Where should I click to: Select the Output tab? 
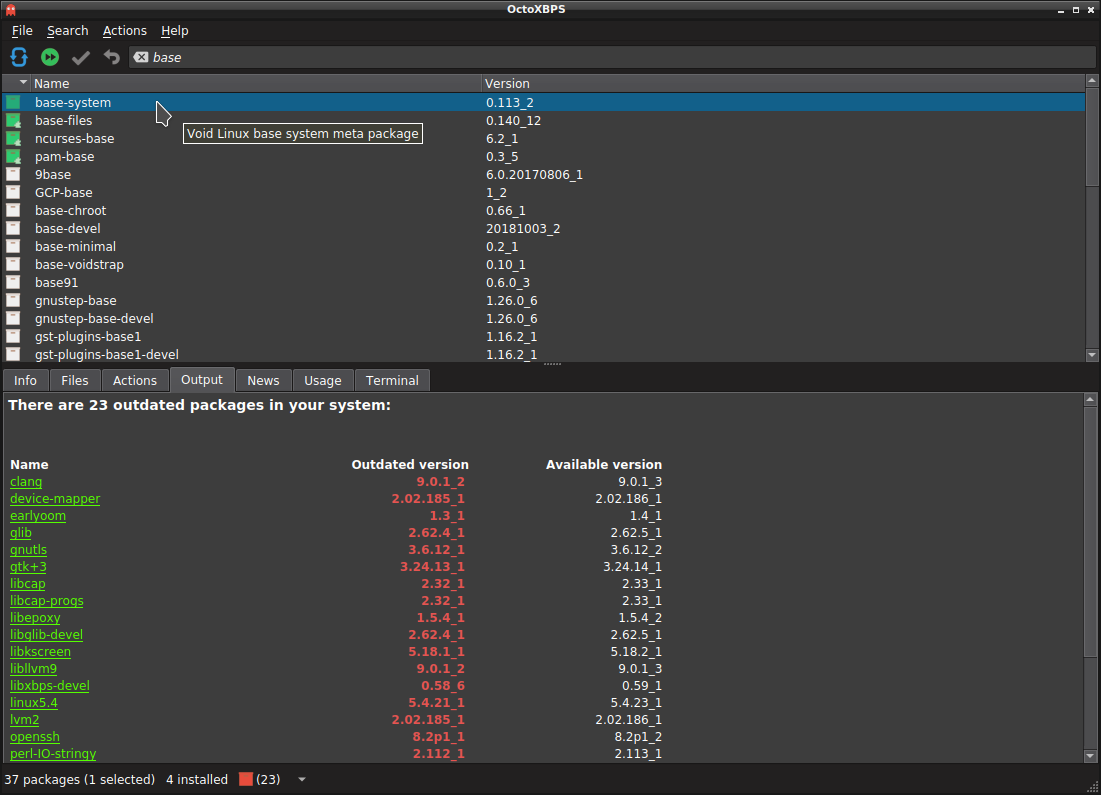point(202,379)
